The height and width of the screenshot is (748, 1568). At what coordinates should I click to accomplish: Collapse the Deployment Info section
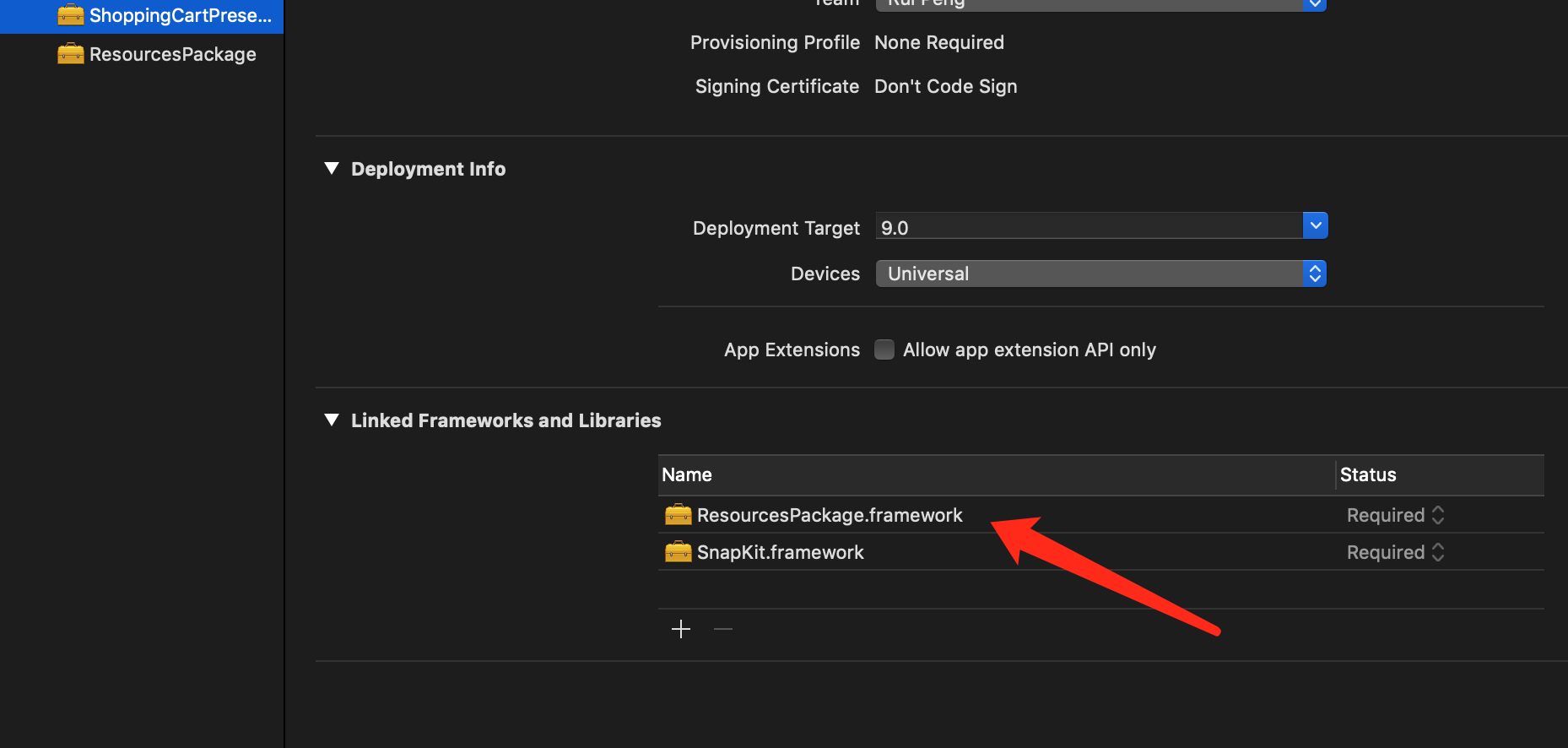pyautogui.click(x=332, y=169)
